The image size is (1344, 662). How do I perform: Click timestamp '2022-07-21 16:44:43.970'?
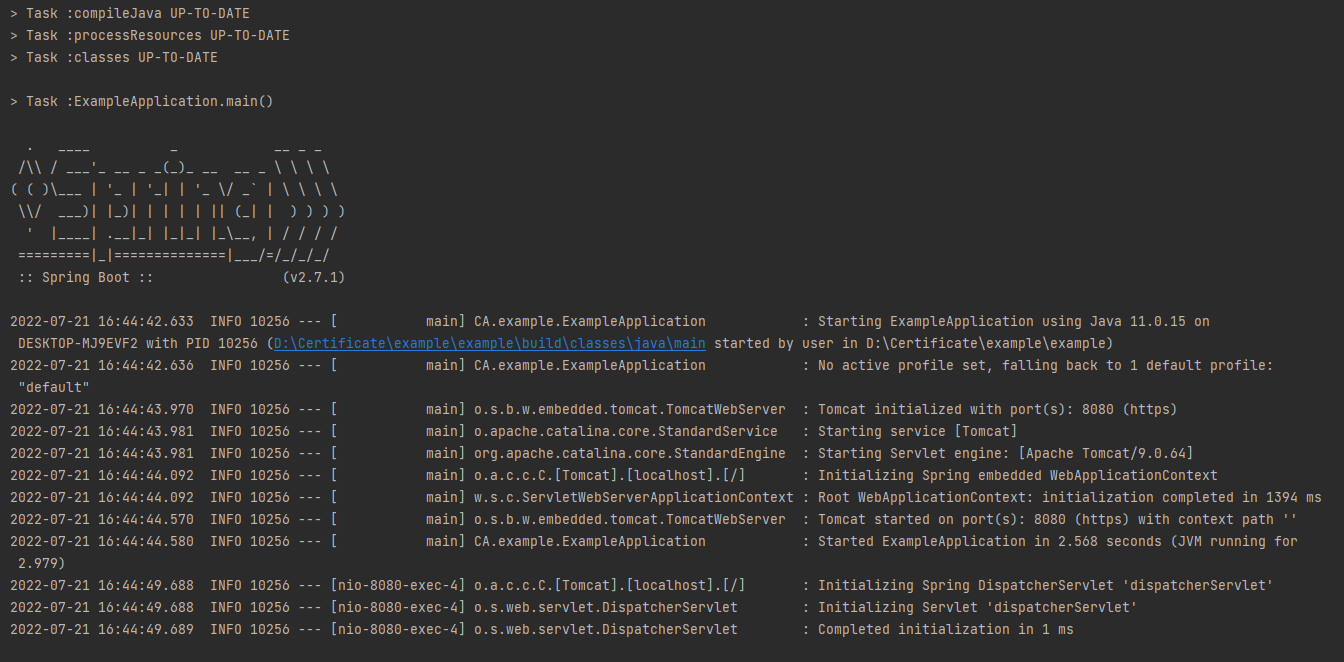(102, 409)
